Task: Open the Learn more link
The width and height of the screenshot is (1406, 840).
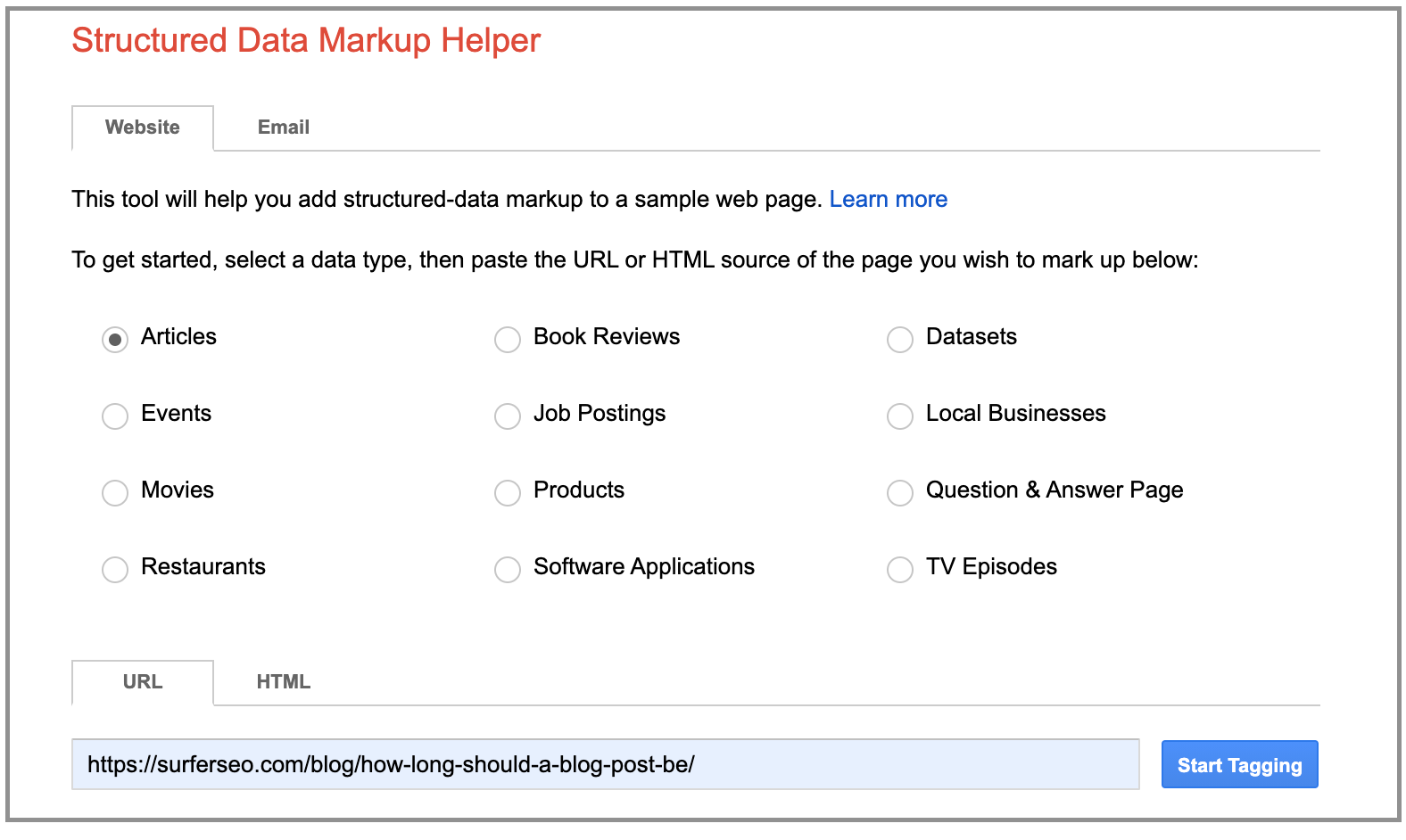Action: pos(889,199)
